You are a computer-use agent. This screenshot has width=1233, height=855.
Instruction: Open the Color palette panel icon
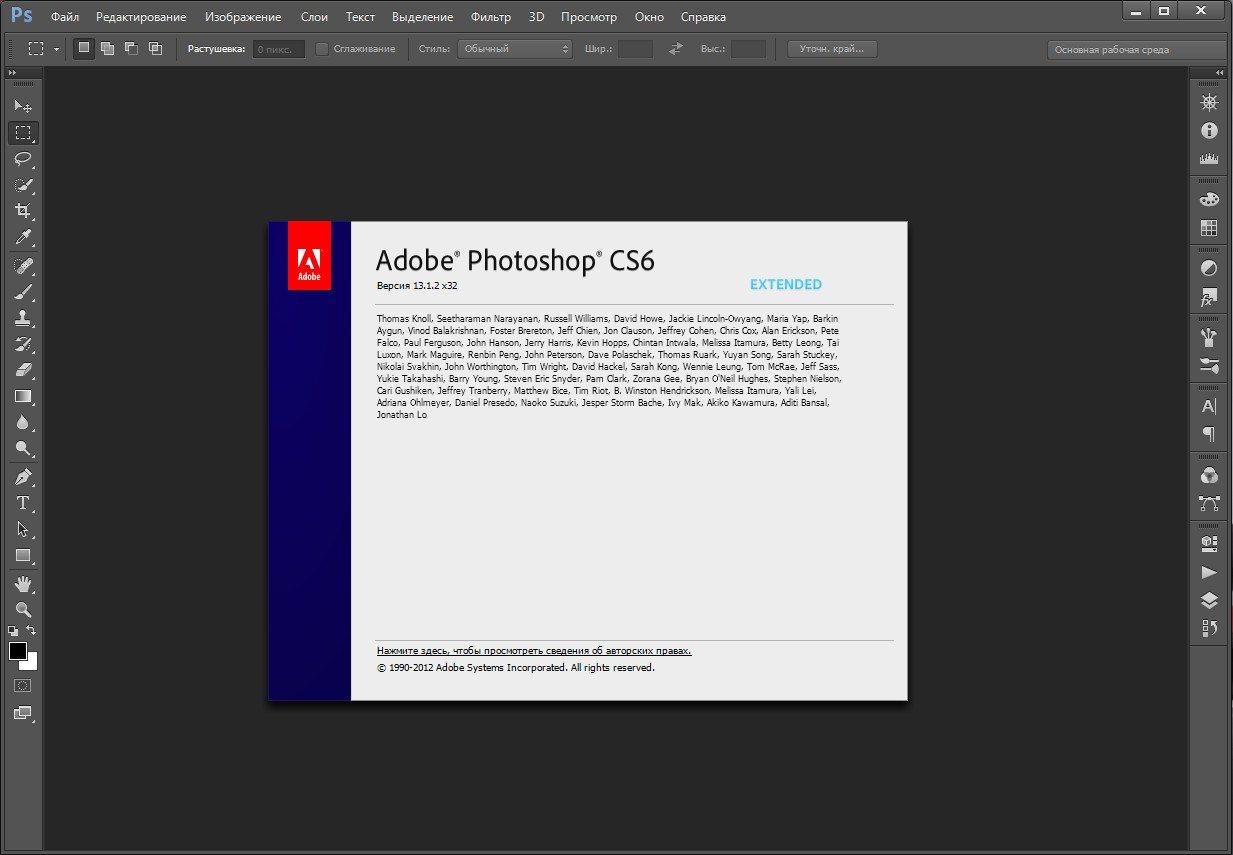(x=1209, y=199)
